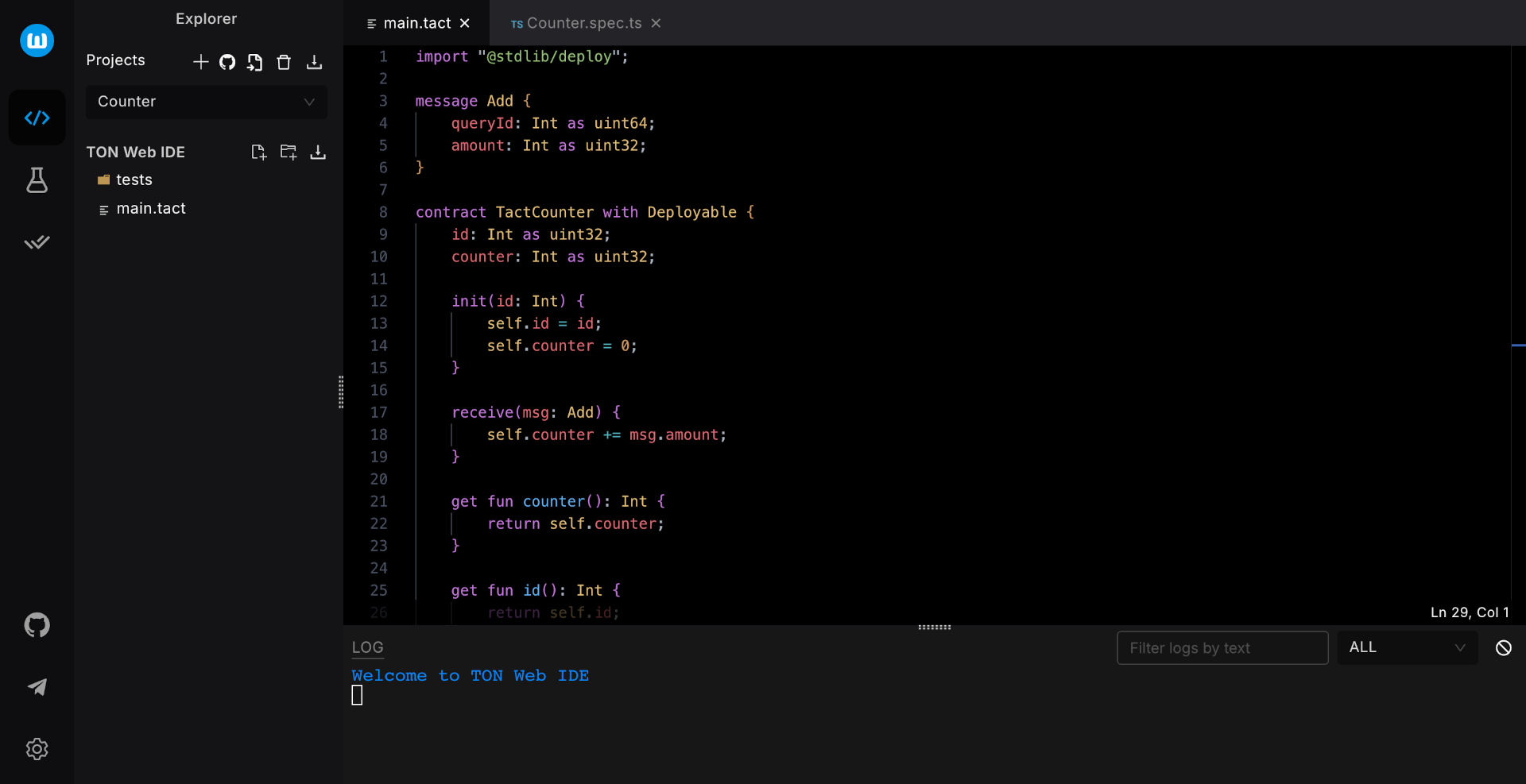
Task: Open settings gear in the sidebar
Action: click(x=37, y=749)
